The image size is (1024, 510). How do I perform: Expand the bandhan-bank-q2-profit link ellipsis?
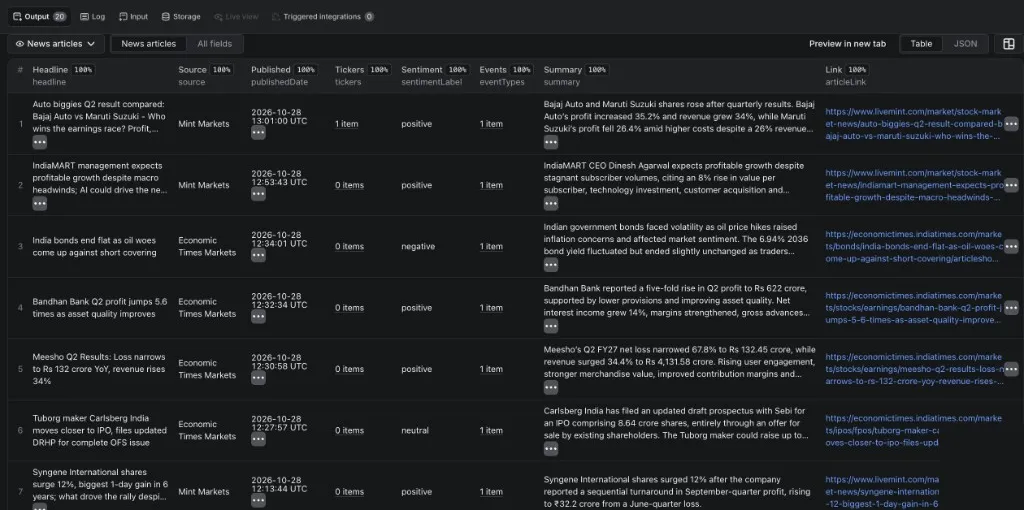[1011, 308]
